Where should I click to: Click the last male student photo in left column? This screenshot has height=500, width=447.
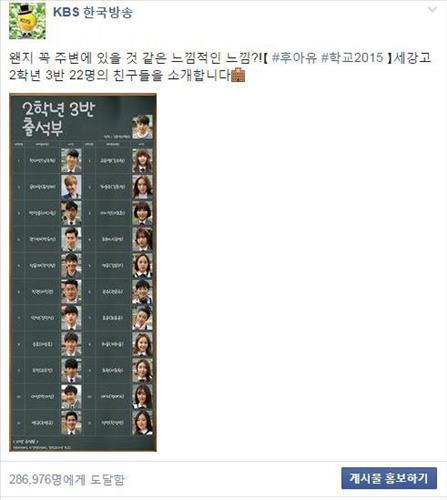[71, 423]
